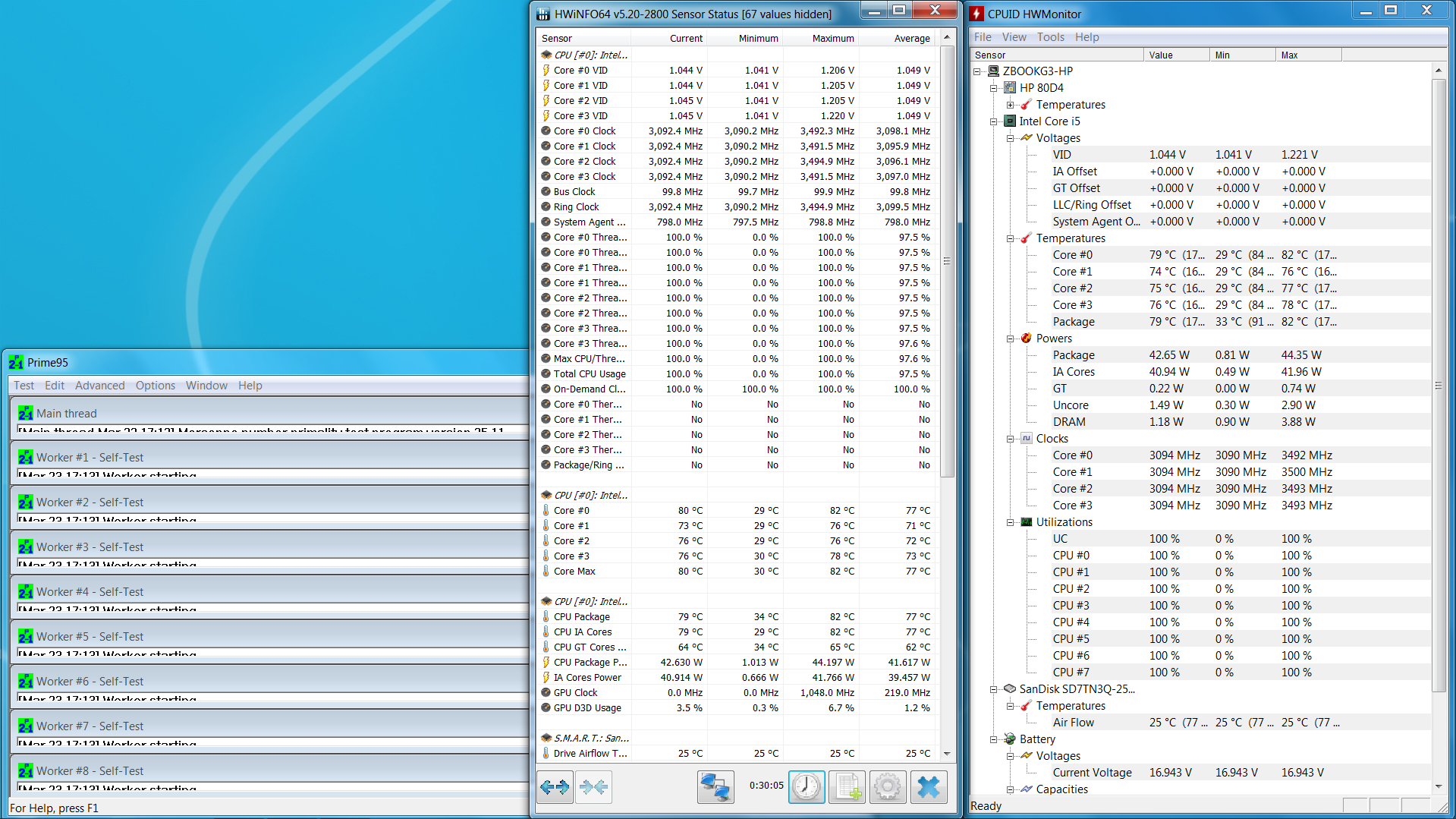The height and width of the screenshot is (819, 1456).
Task: Select GPU D3D Usage row in HWiNFO
Action: [x=737, y=708]
